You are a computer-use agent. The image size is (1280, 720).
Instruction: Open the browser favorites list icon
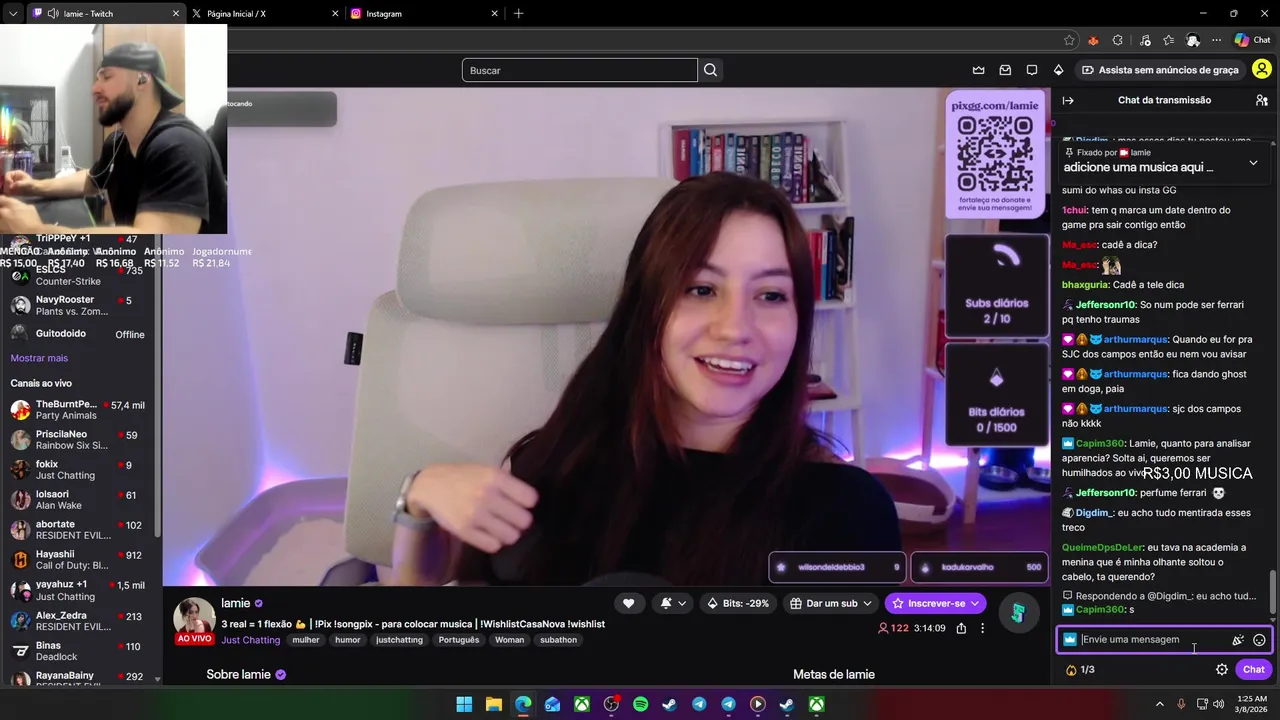[1168, 40]
